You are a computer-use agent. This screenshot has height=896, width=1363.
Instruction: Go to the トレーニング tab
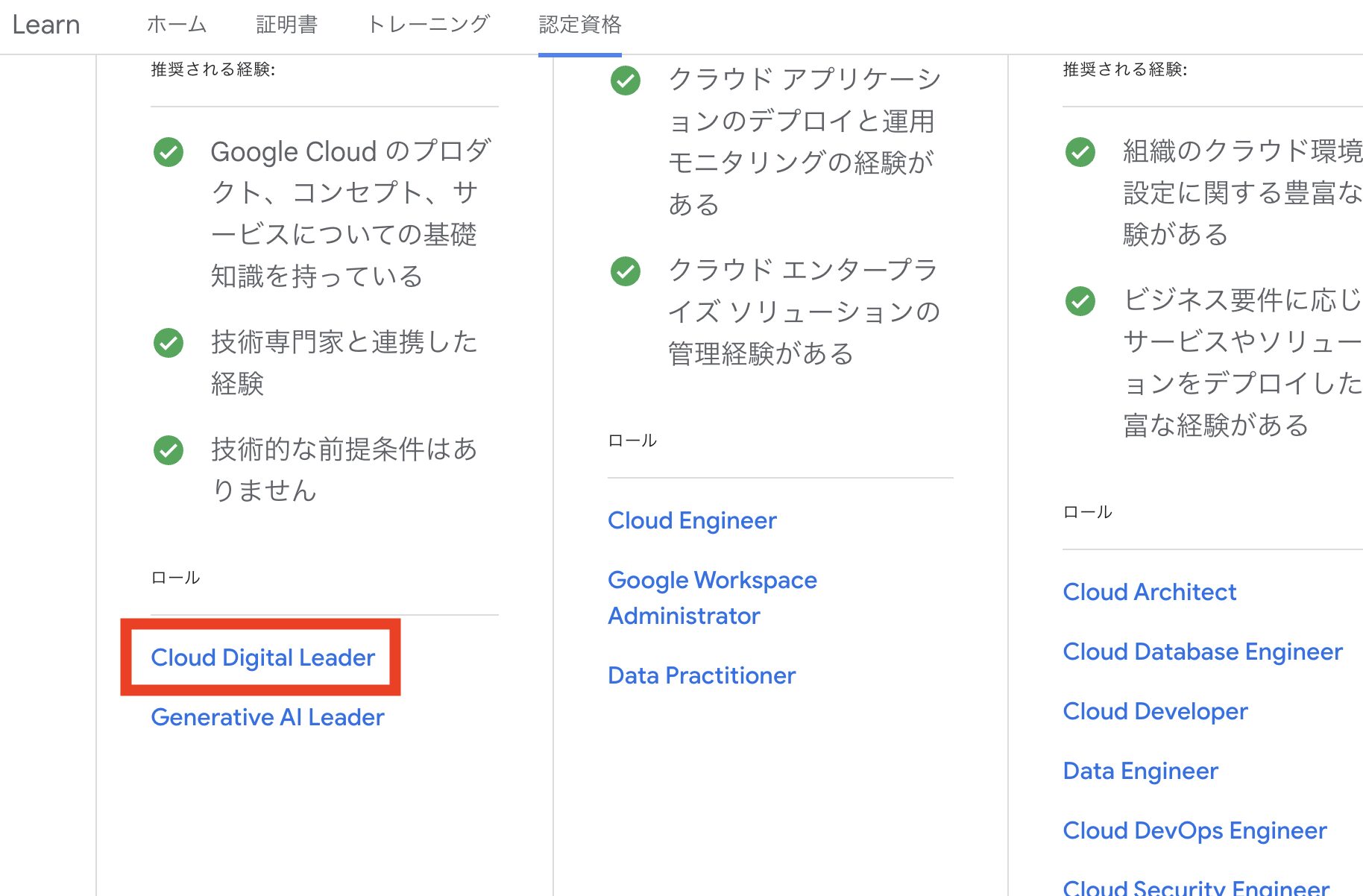click(x=429, y=25)
